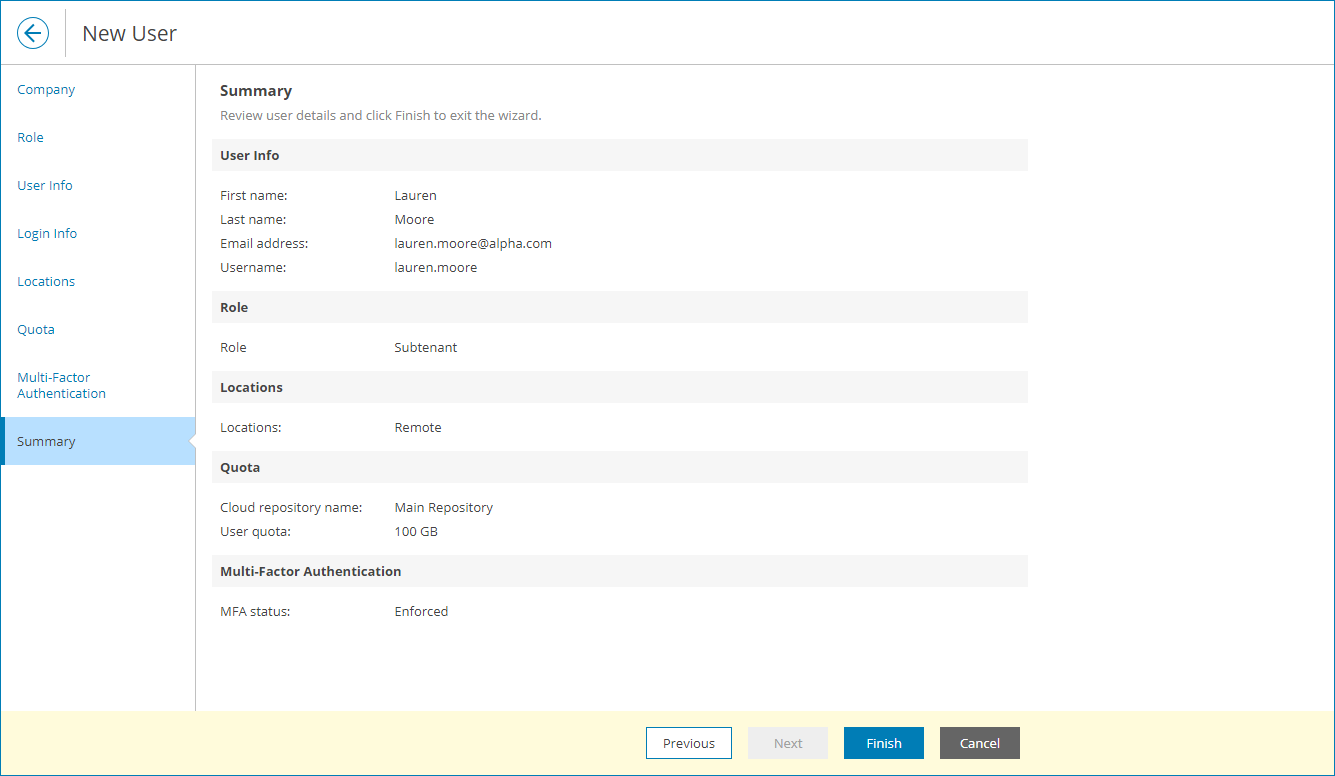This screenshot has height=776, width=1335.
Task: Select the User Info step
Action: tap(45, 185)
